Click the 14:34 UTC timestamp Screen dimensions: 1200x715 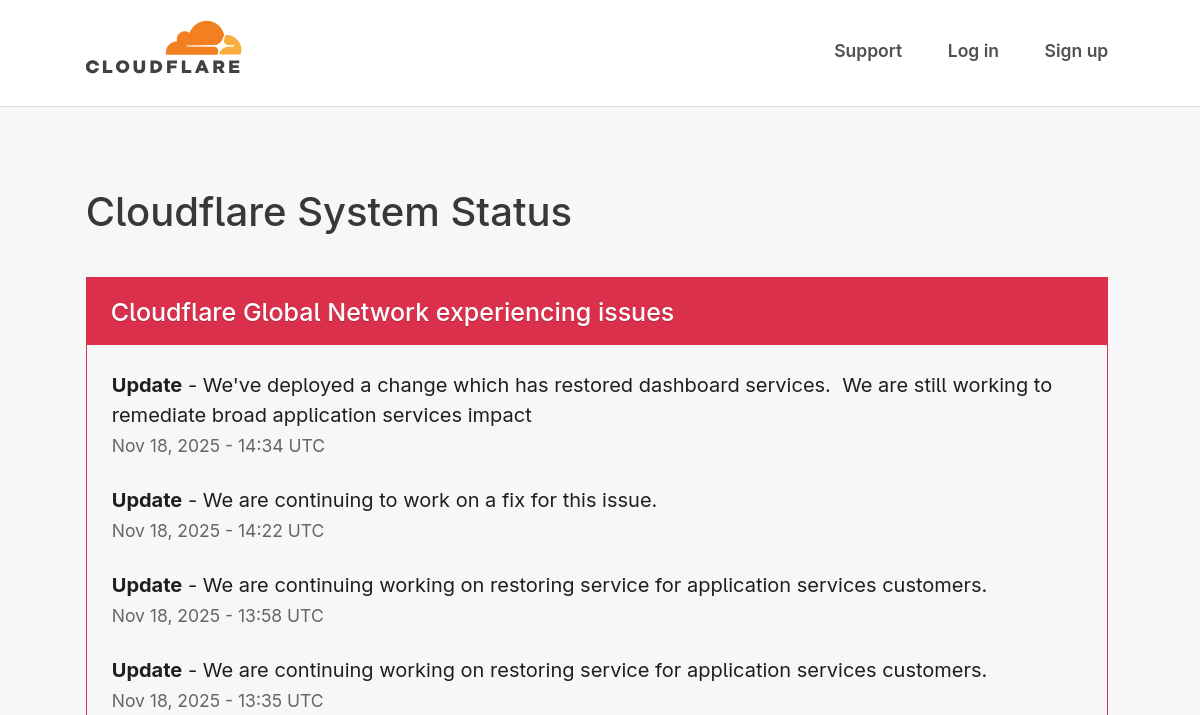pos(218,446)
